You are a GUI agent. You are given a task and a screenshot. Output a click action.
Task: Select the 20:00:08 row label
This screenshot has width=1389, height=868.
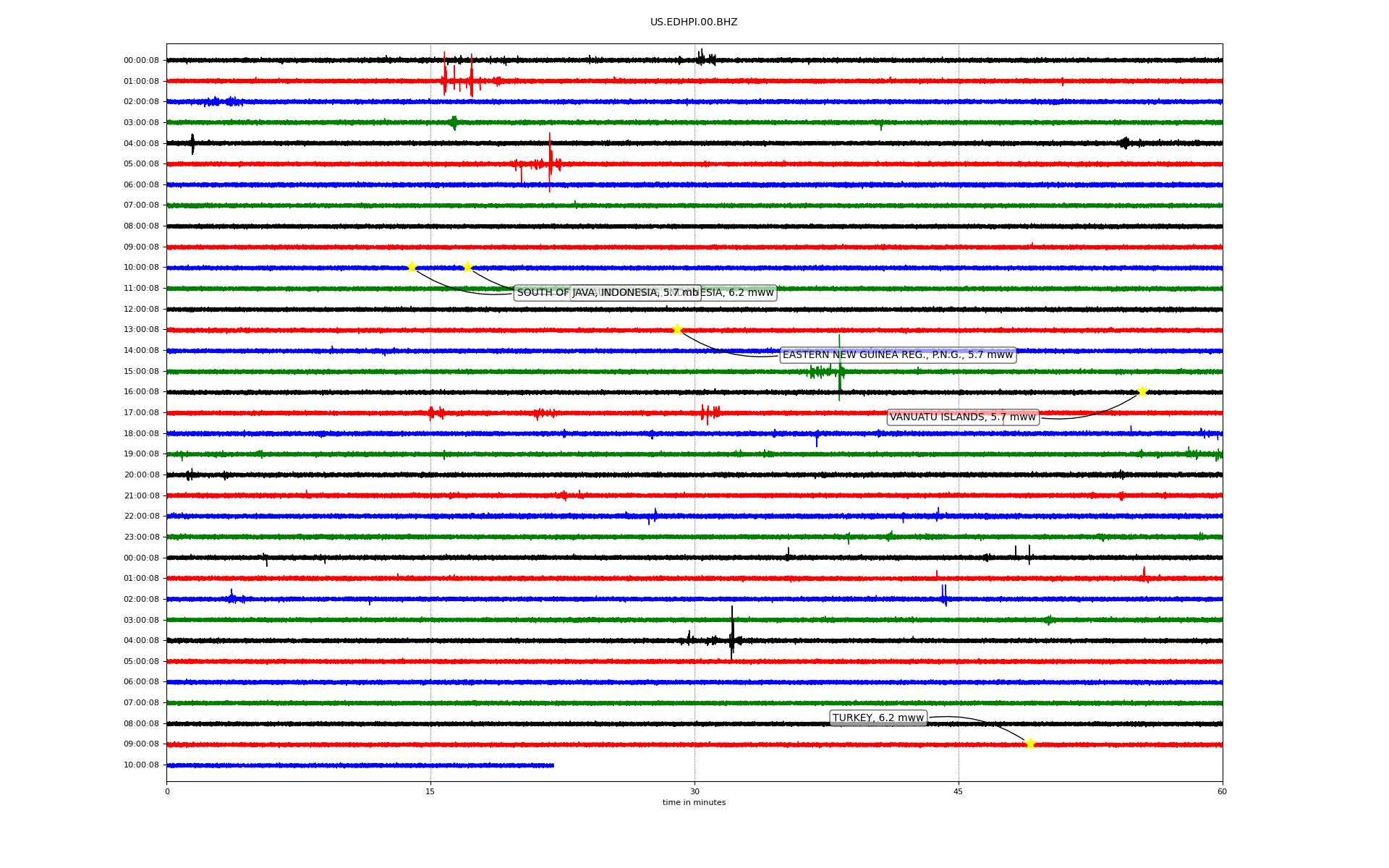click(141, 475)
